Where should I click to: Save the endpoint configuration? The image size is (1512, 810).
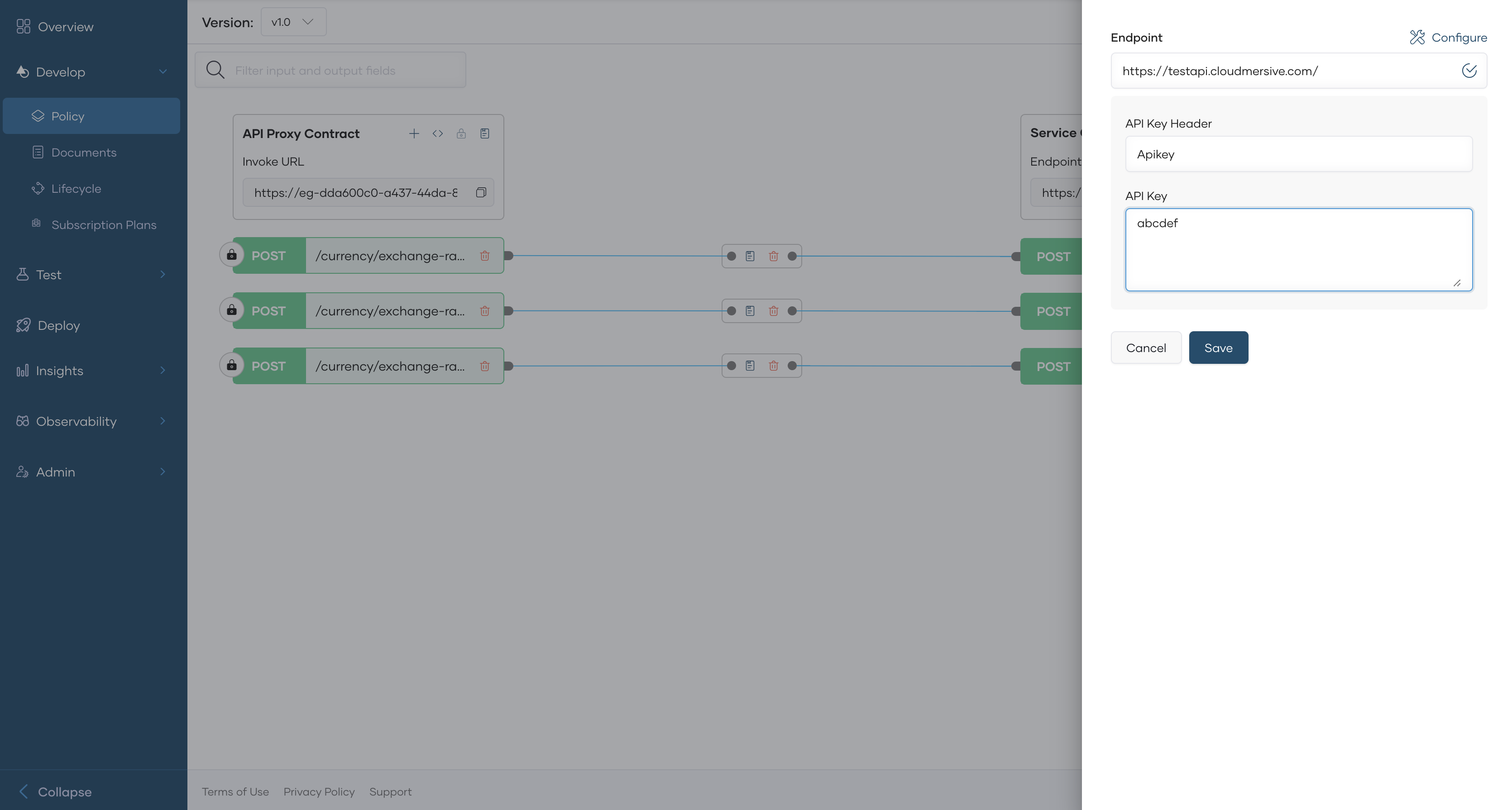1218,347
